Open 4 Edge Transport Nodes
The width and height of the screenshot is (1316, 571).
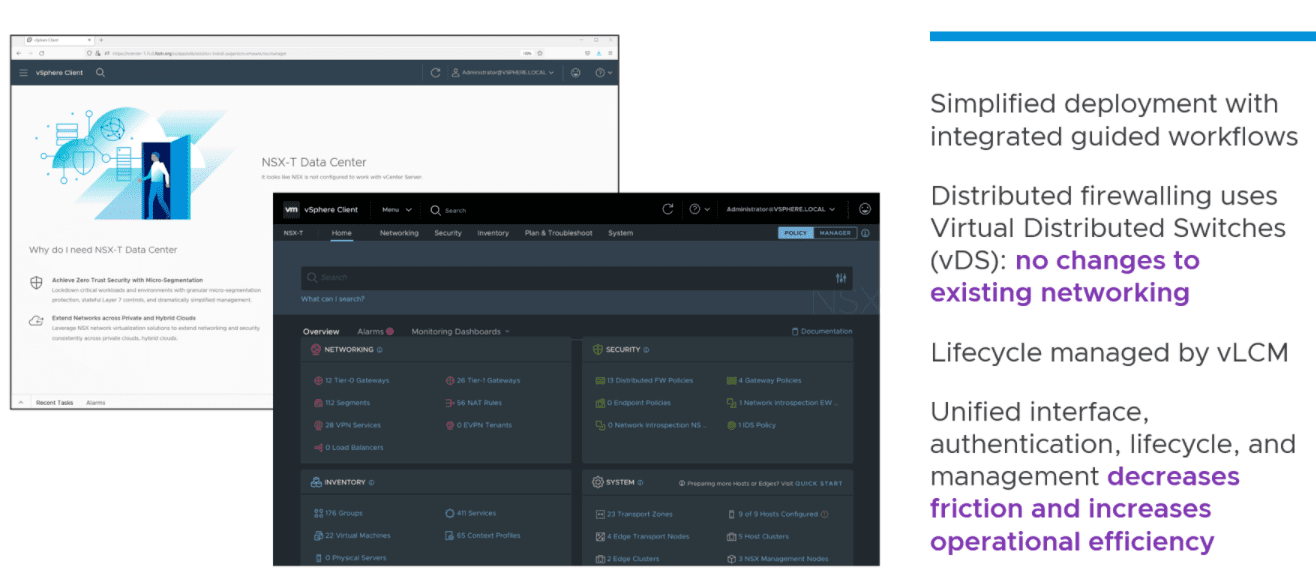642,536
